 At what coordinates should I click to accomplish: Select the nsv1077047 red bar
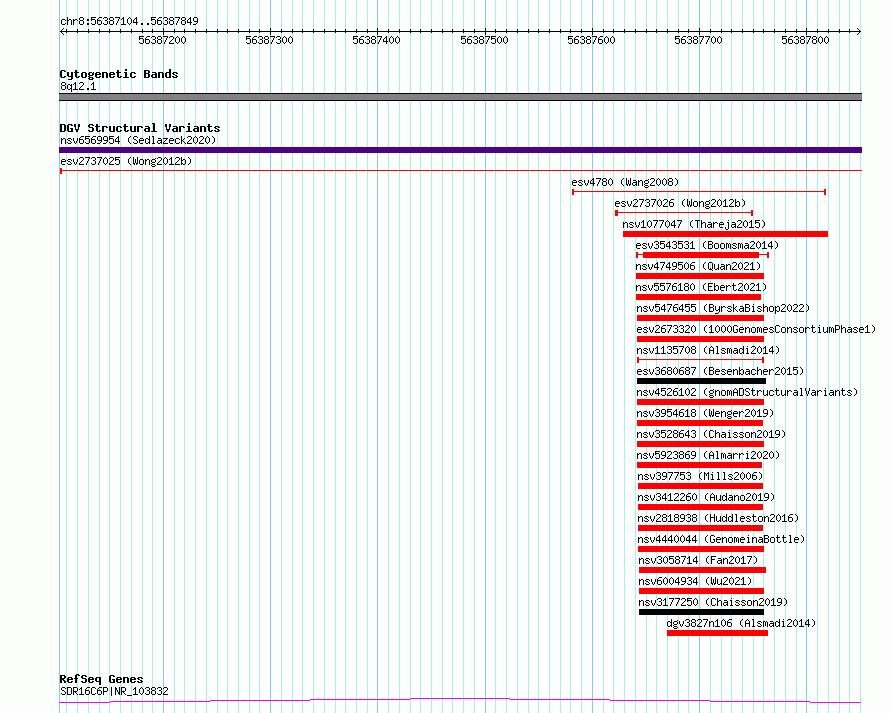click(x=725, y=234)
